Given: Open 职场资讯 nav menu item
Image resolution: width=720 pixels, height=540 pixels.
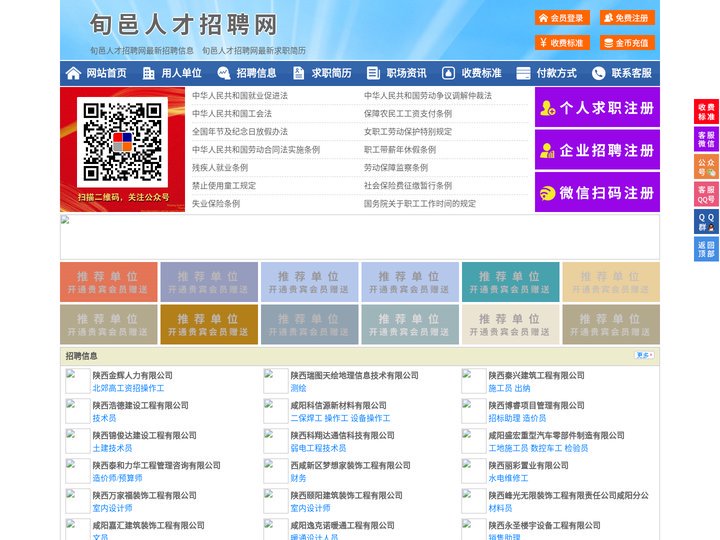Looking at the screenshot, I should click(406, 73).
